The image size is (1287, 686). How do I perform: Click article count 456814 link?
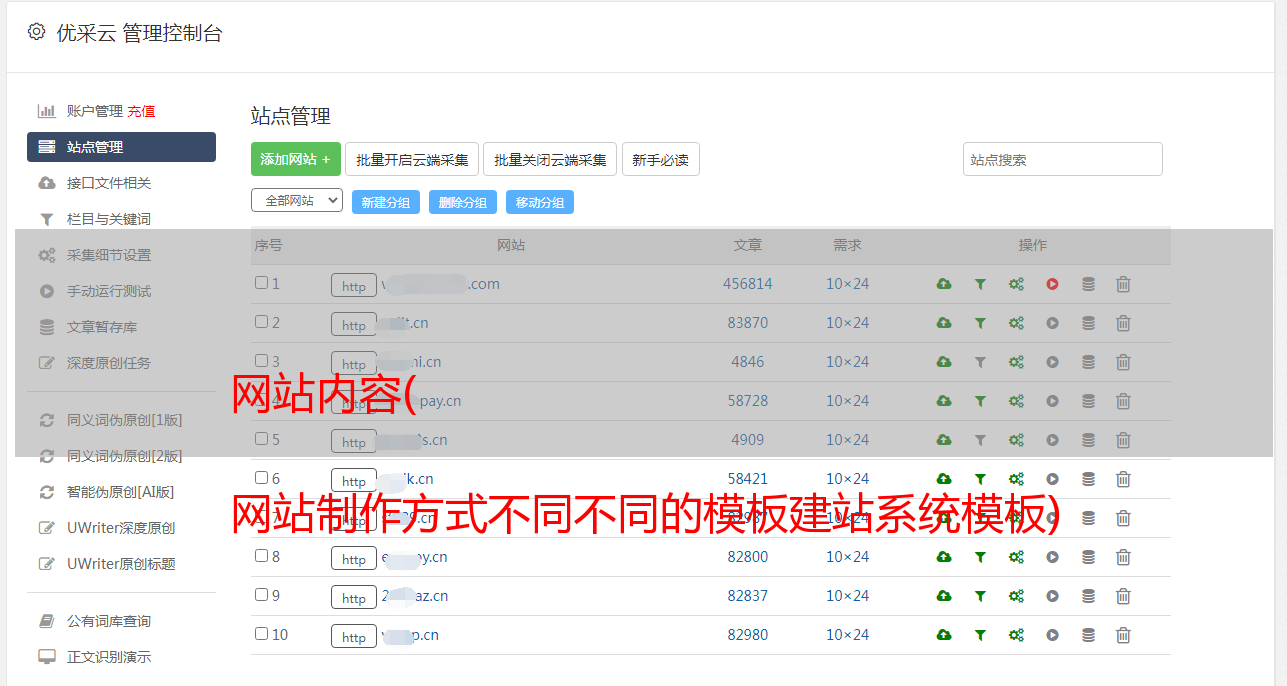[748, 284]
